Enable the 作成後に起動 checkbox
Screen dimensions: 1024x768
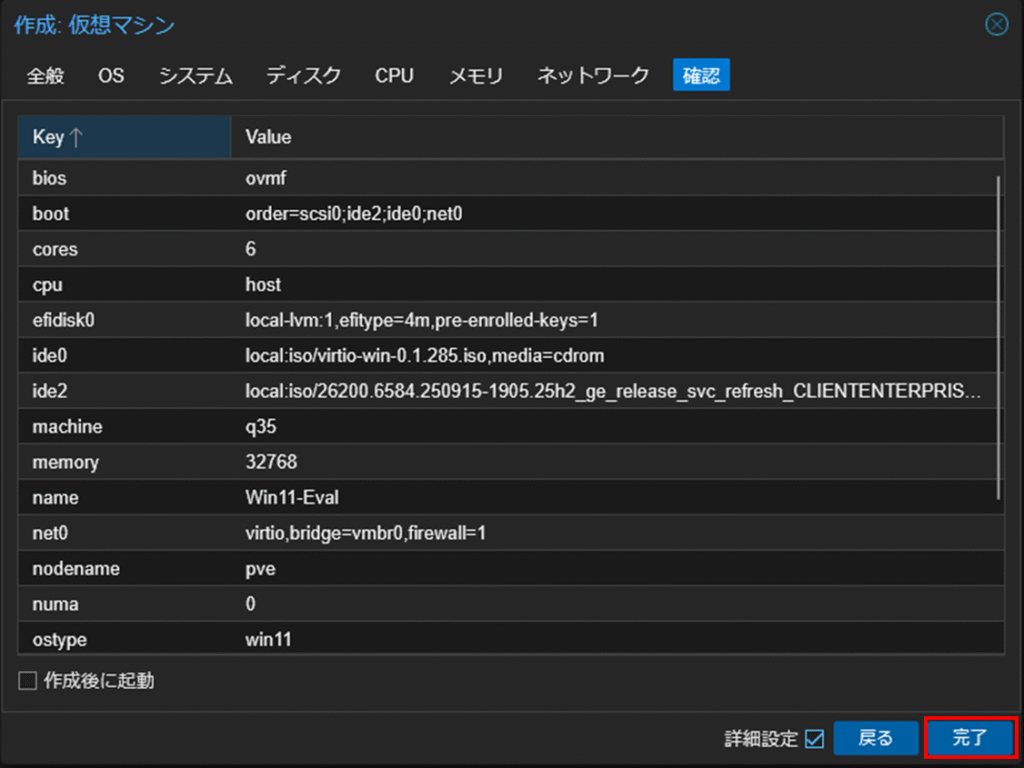[x=28, y=681]
